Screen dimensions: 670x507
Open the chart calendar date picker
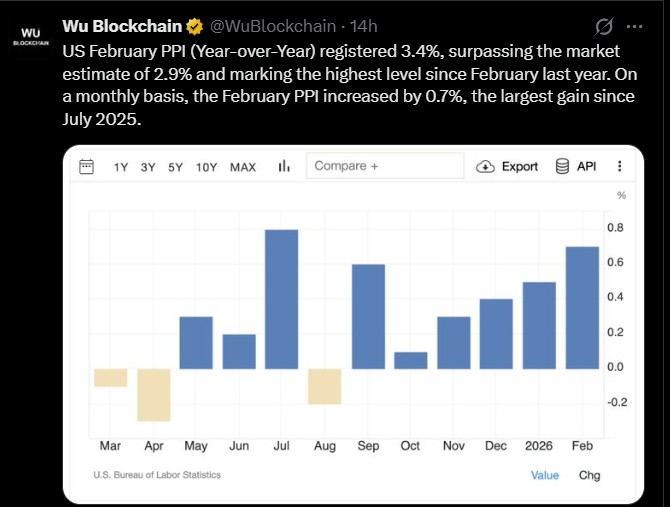87,166
